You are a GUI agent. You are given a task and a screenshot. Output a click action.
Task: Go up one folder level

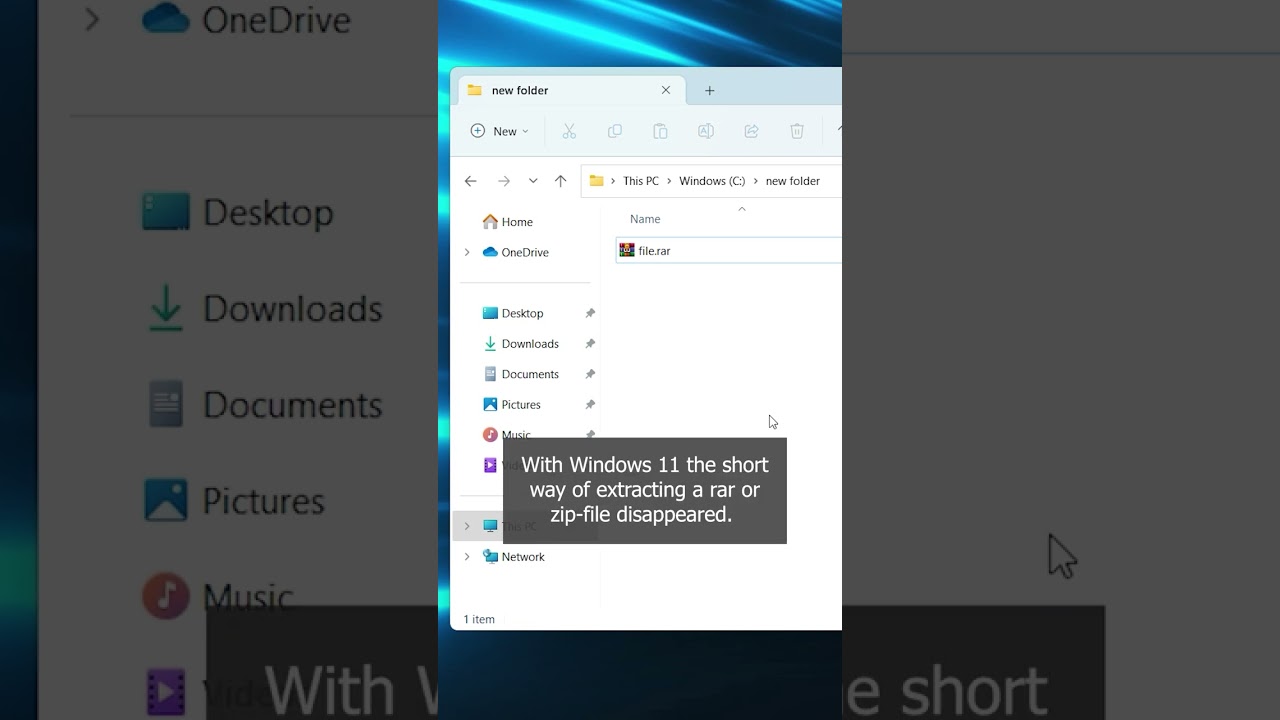pos(560,181)
